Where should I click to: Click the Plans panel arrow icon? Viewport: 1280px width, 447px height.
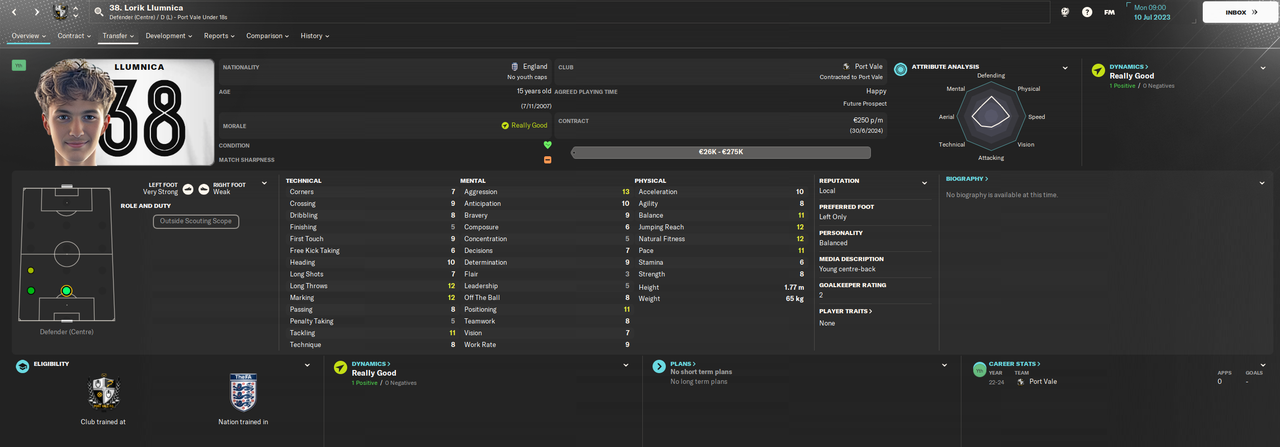(x=659, y=367)
